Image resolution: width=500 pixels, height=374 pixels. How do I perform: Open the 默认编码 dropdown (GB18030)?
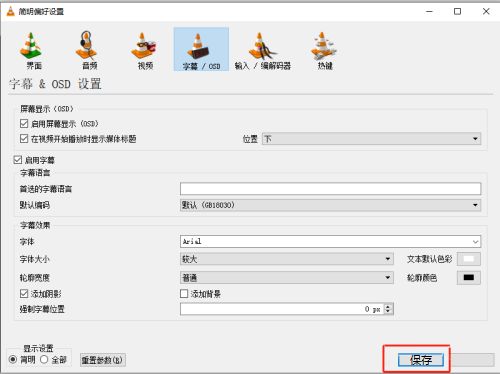click(x=330, y=205)
